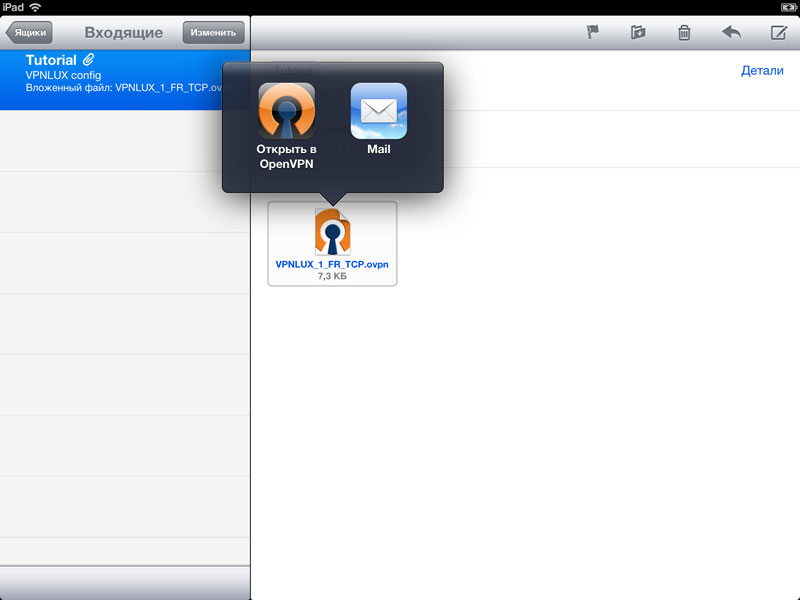Screen dimensions: 800x600
Task: Tap the iPad label in status bar
Action: tap(13, 7)
